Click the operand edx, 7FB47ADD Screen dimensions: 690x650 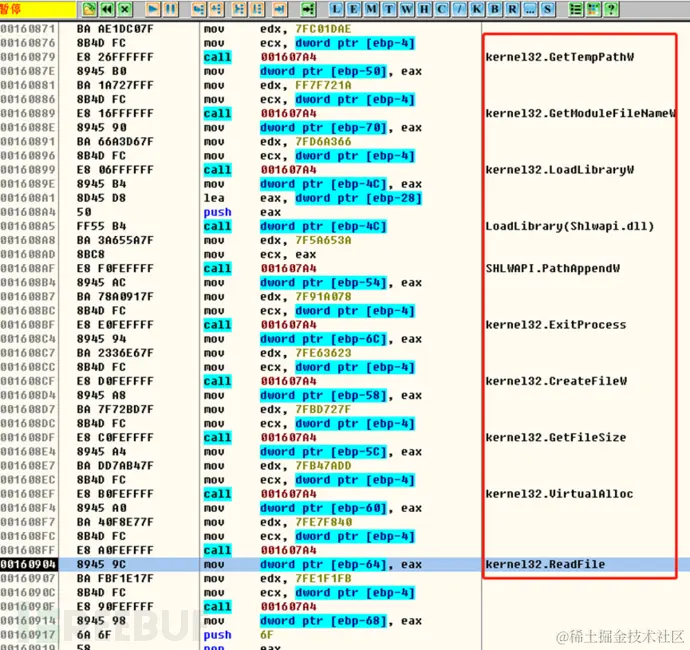pyautogui.click(x=305, y=466)
